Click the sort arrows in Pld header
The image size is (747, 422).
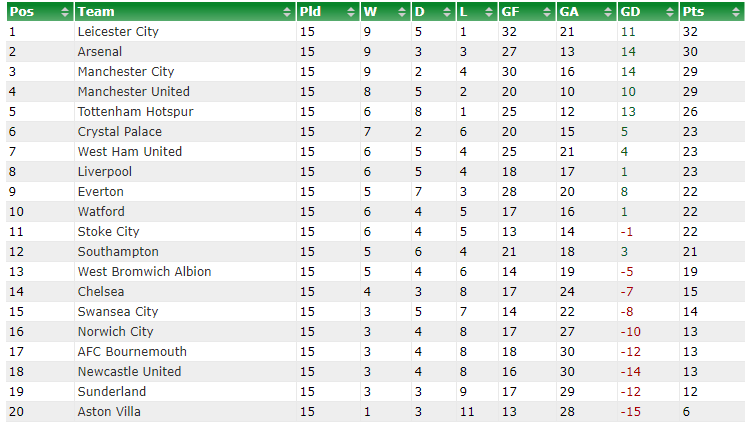[351, 12]
